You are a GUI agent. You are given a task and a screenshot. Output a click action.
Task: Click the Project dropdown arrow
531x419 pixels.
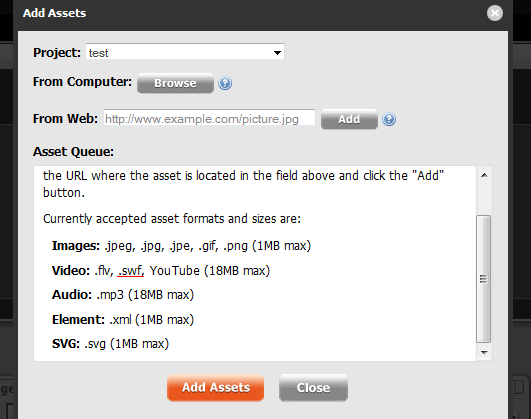point(277,53)
